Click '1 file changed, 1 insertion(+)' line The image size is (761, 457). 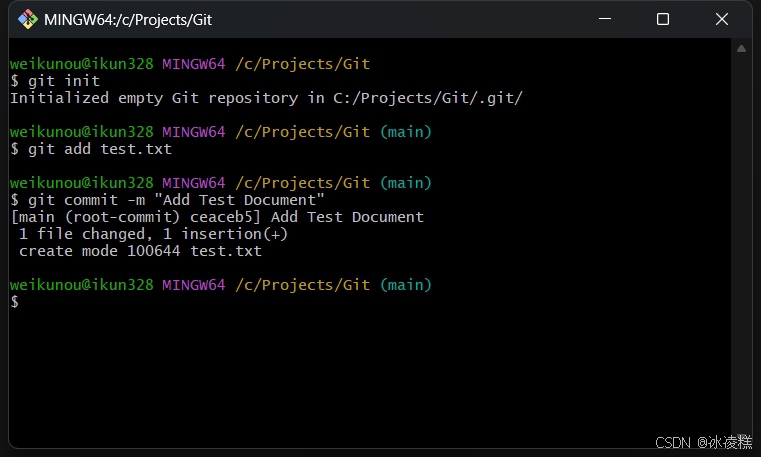[x=153, y=234]
